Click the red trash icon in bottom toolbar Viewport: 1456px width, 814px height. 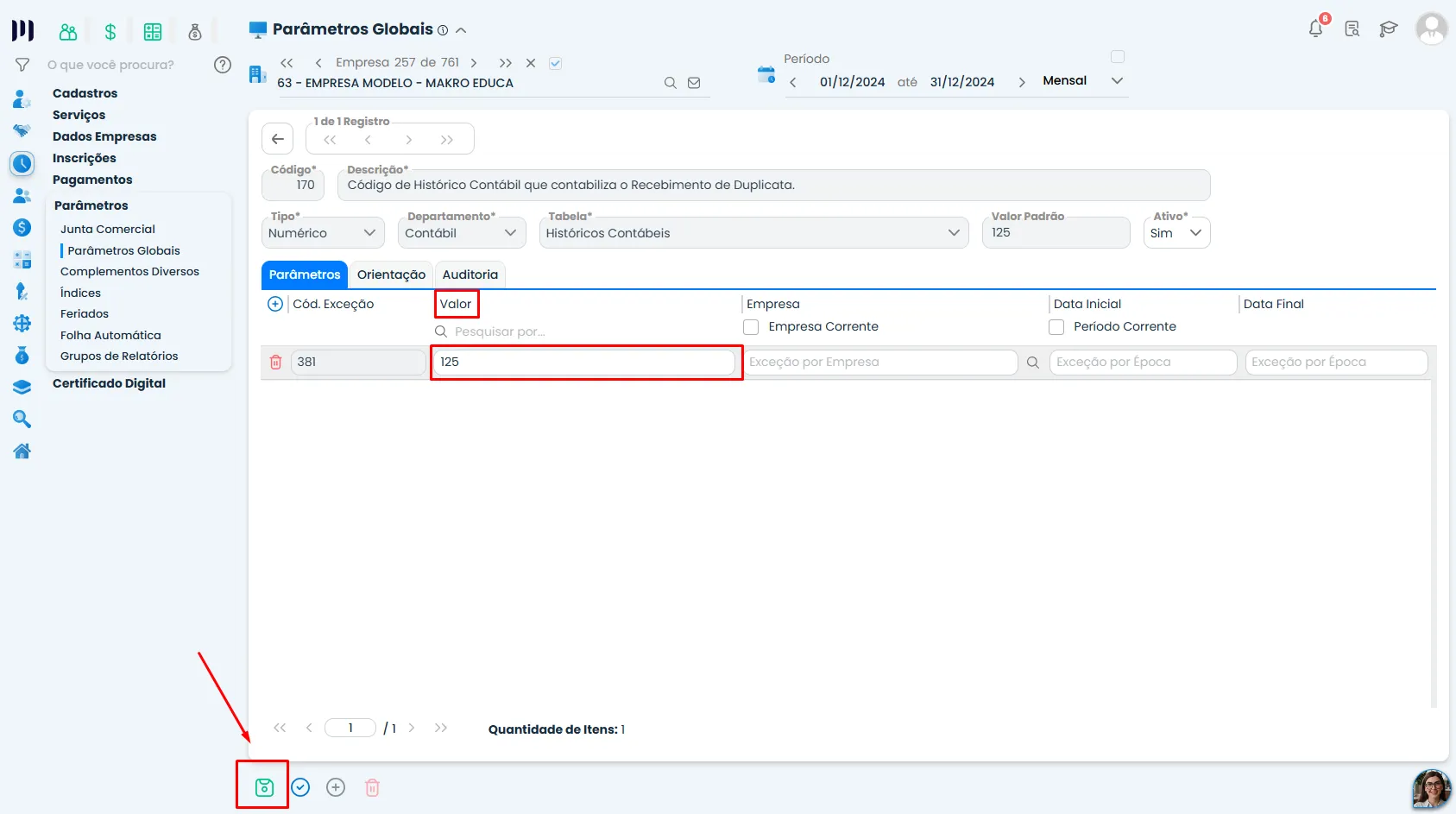(372, 787)
